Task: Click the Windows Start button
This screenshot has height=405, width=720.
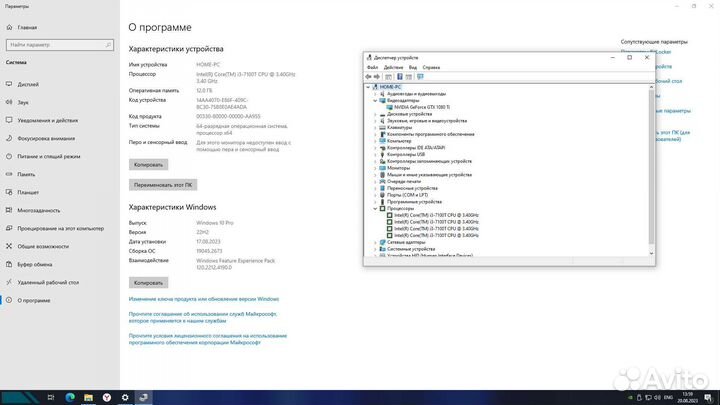Action: coord(8,396)
